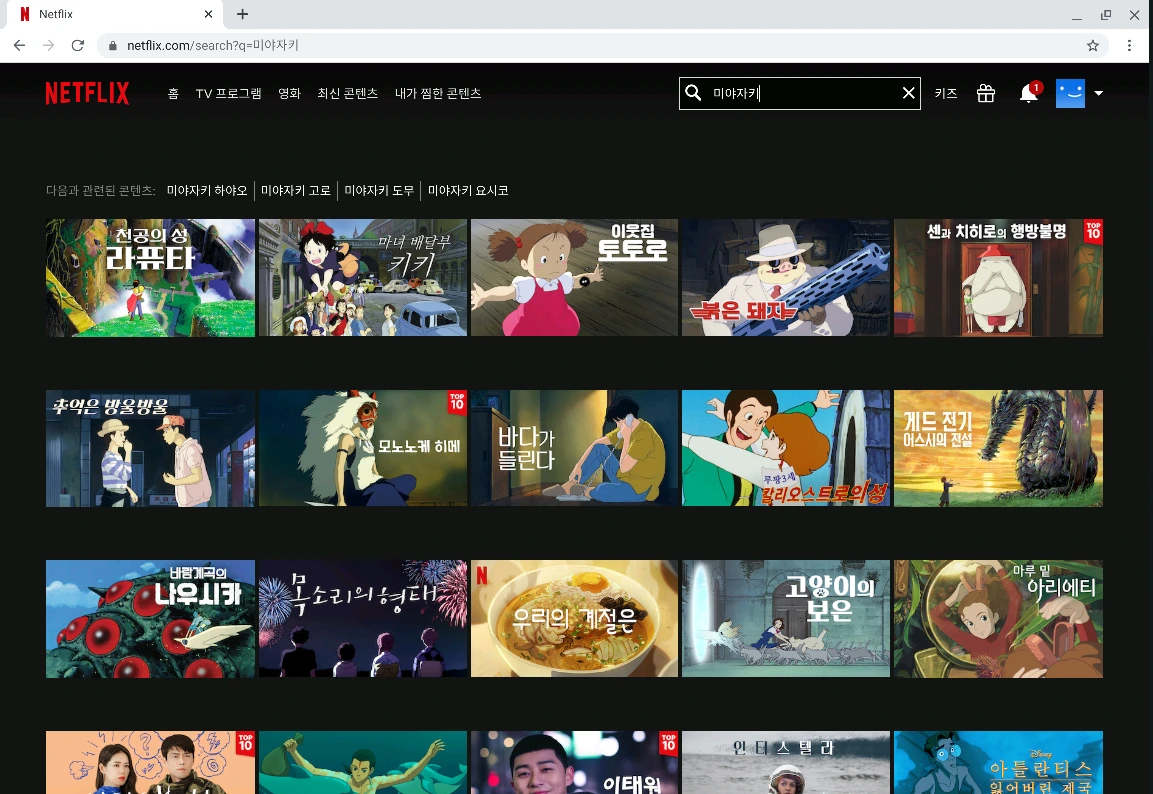Open Chrome three-dot menu
This screenshot has height=794, width=1153.
(x=1129, y=46)
